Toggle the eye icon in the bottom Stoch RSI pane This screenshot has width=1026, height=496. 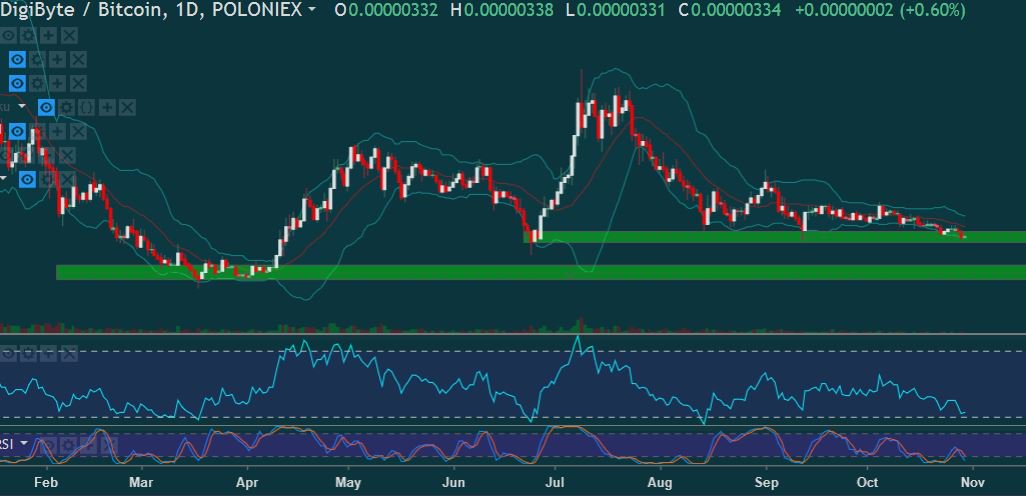coord(49,445)
